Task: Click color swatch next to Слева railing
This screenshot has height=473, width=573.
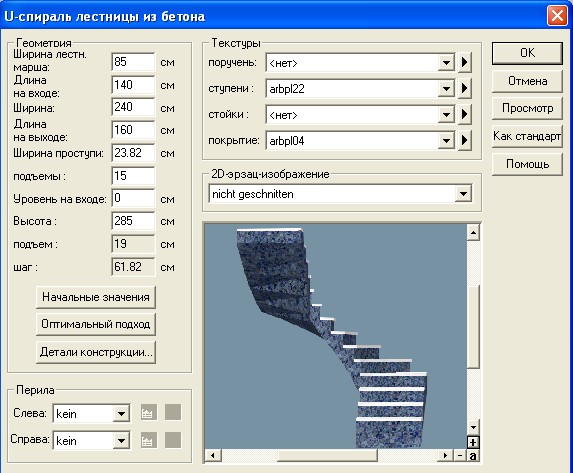Action: coord(173,412)
